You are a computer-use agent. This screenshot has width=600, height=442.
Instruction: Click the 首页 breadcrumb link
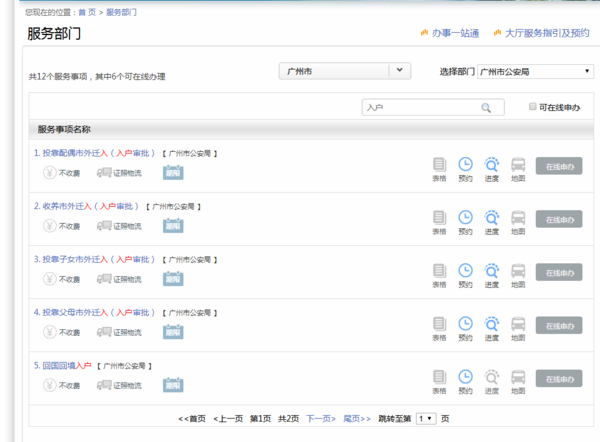[87, 11]
